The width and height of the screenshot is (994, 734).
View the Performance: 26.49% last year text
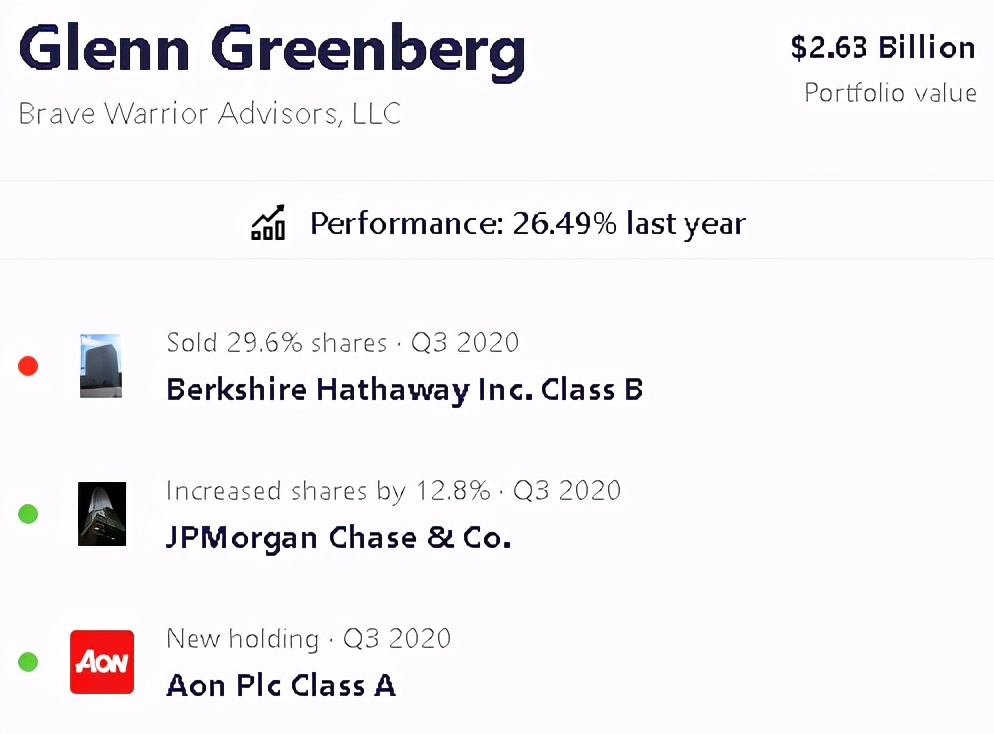(x=527, y=223)
